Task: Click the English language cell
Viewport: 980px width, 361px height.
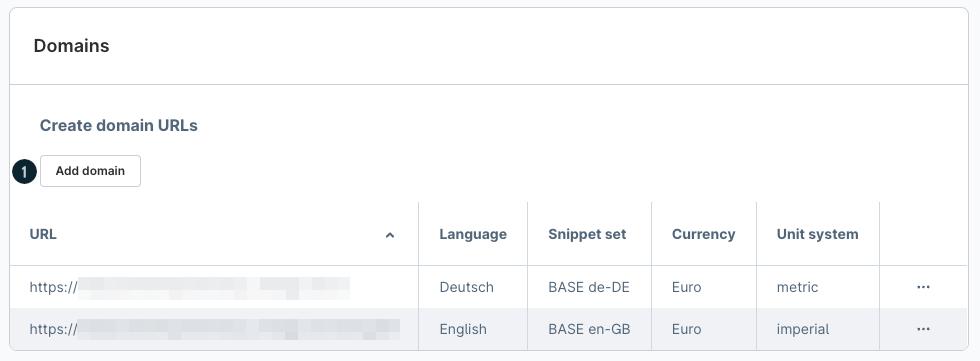Action: (463, 329)
